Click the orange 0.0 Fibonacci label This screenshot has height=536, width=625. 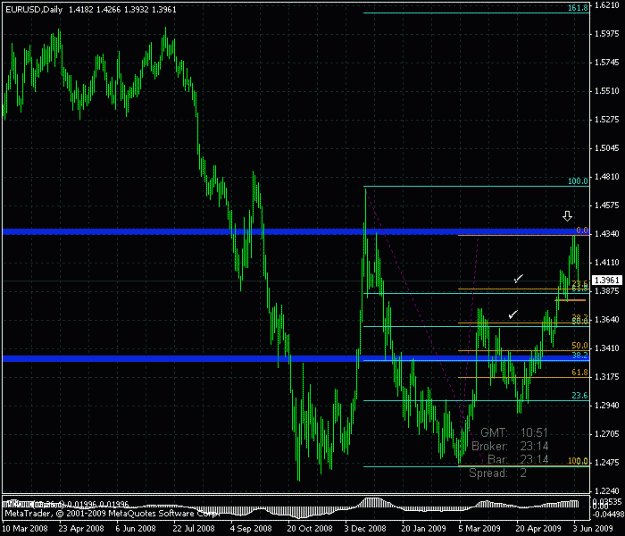pos(582,230)
